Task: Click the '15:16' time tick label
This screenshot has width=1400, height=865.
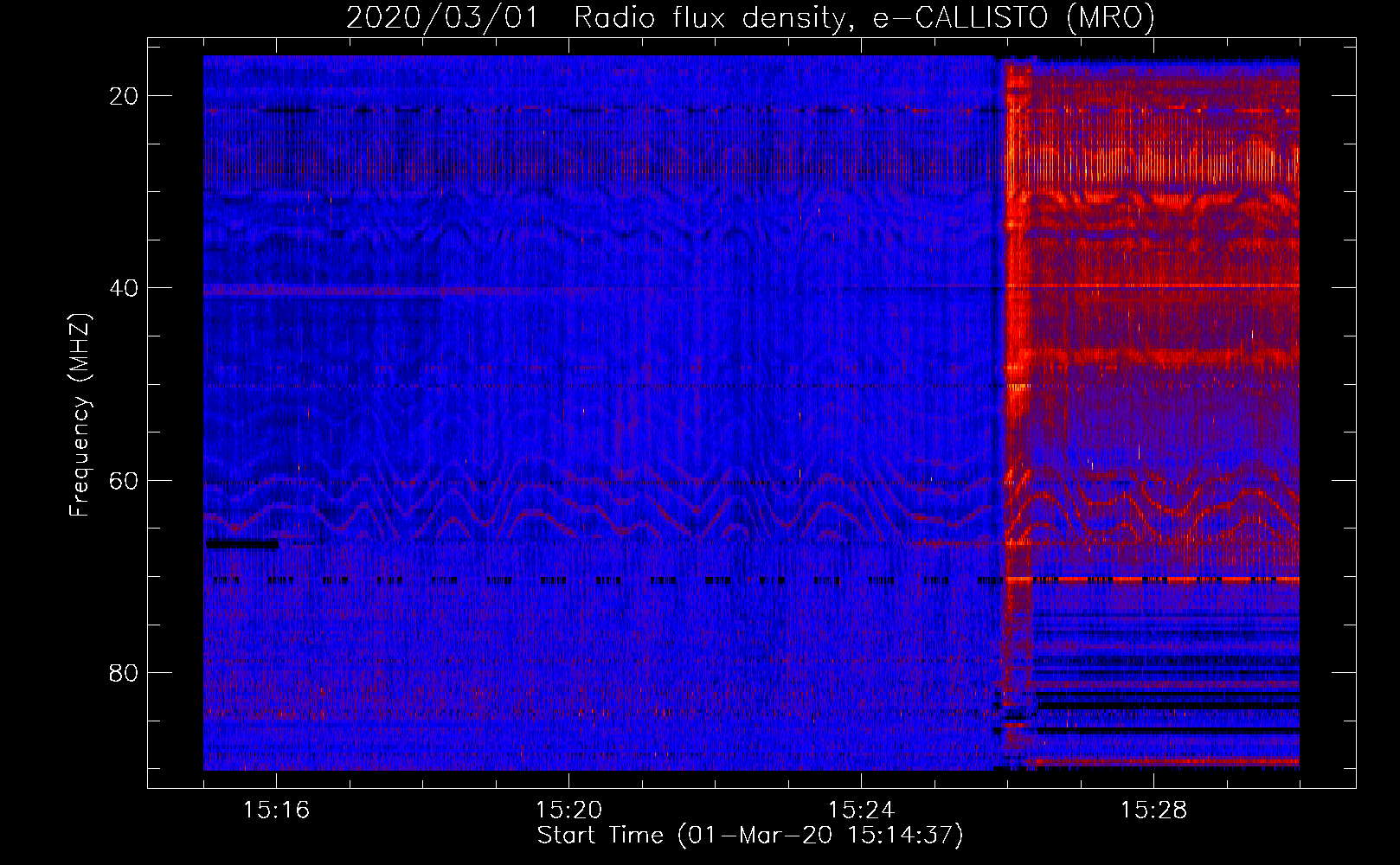Action: (276, 811)
